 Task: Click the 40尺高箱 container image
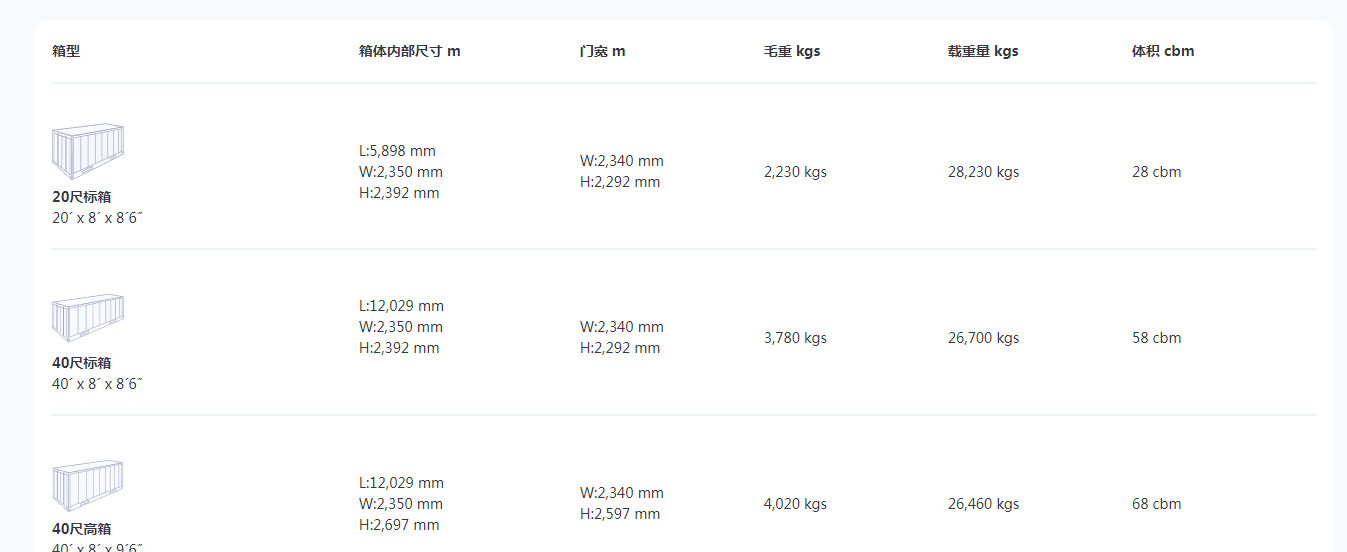88,485
